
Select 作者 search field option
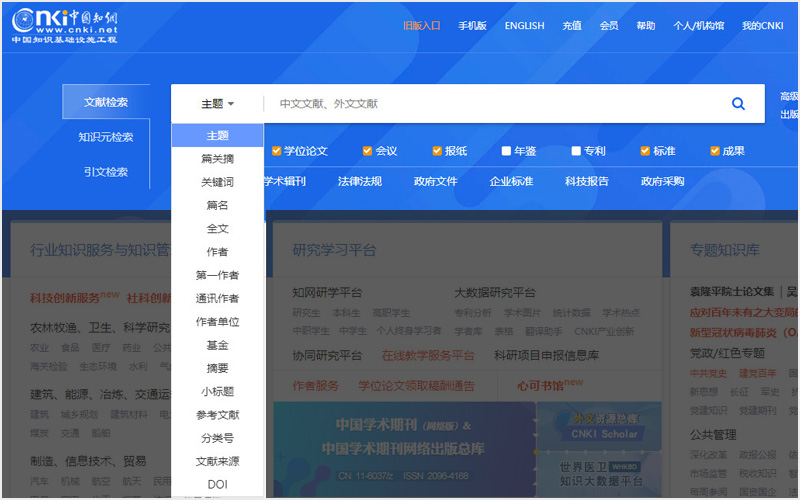(217, 252)
